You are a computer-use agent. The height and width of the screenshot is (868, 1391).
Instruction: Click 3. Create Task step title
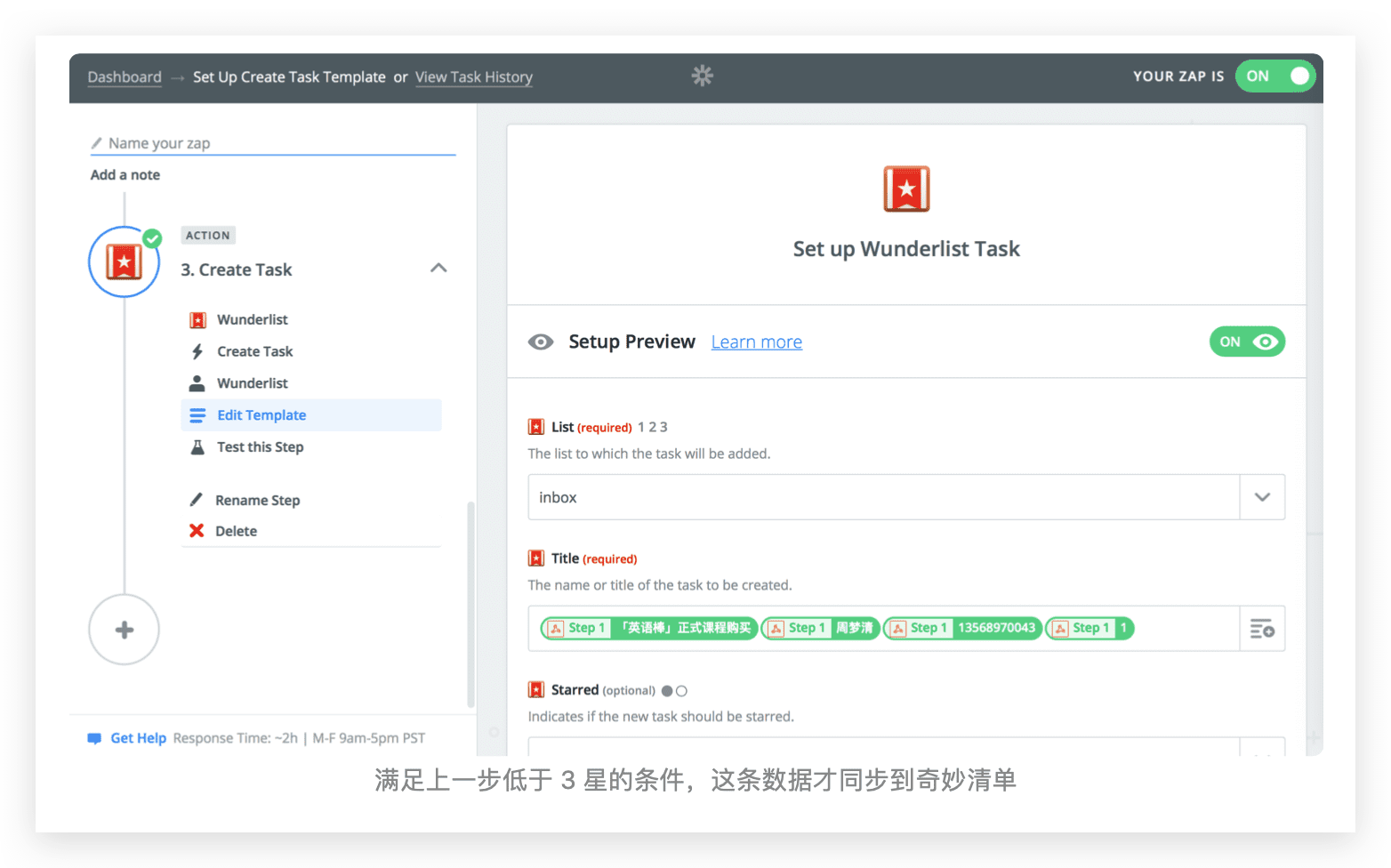click(237, 269)
